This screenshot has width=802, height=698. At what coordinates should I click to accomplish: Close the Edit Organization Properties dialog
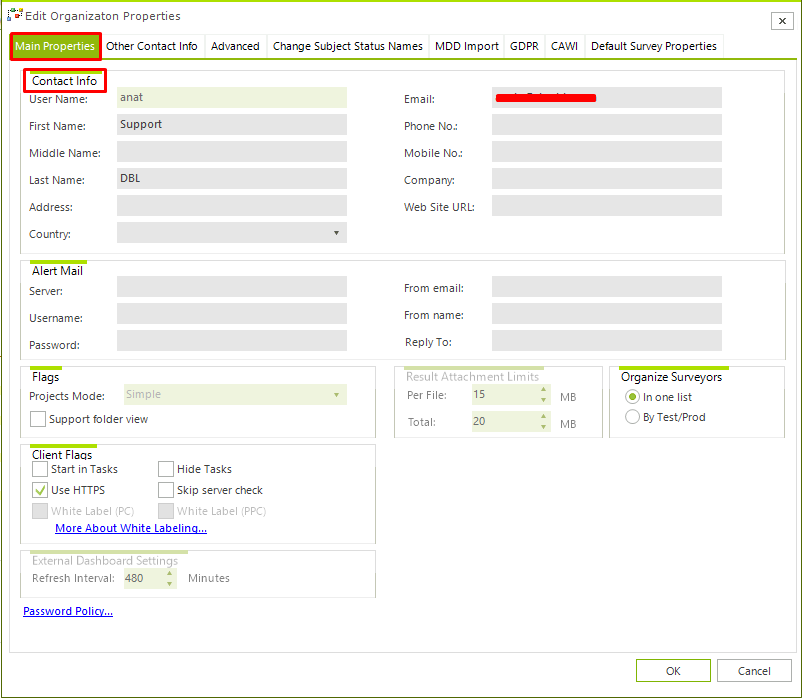point(782,21)
